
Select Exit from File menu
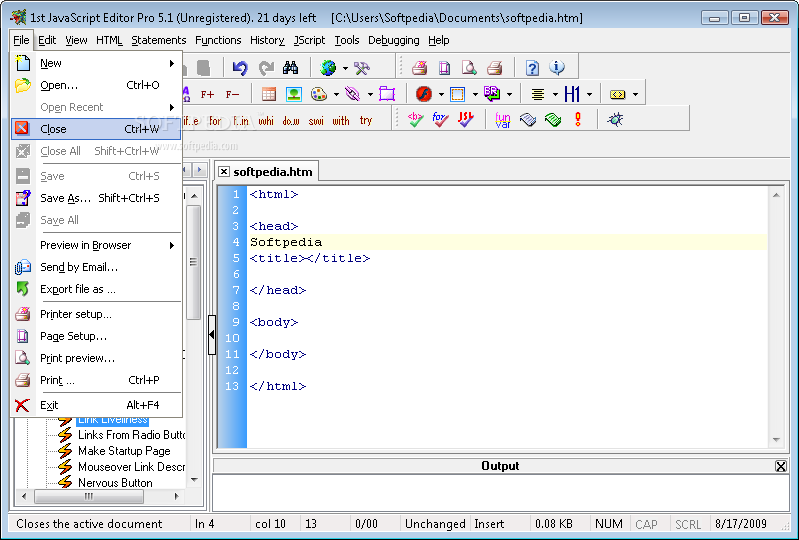tap(96, 406)
